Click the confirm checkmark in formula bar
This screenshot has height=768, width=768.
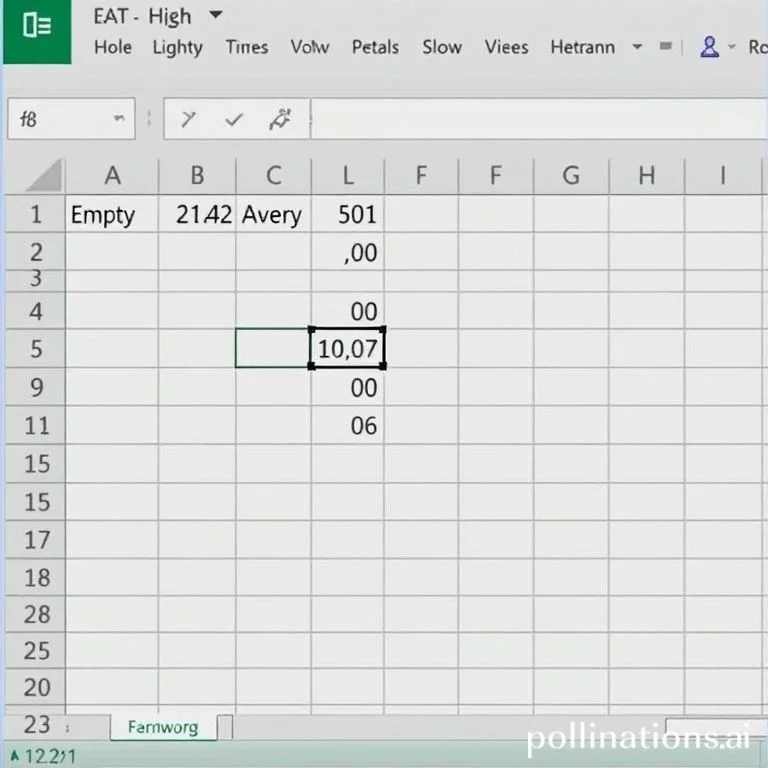coord(234,120)
